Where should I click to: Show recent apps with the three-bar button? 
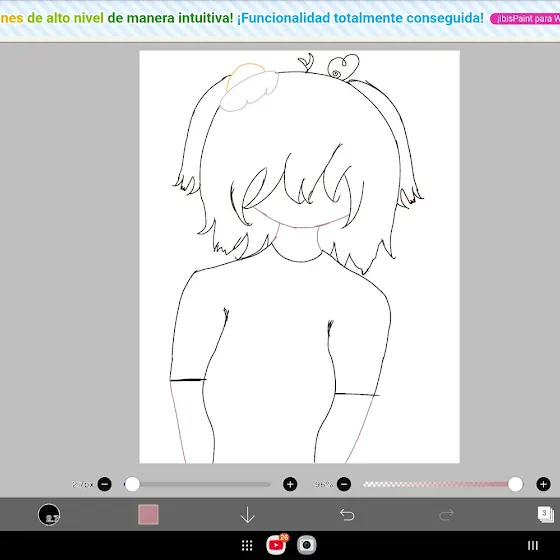click(x=533, y=545)
